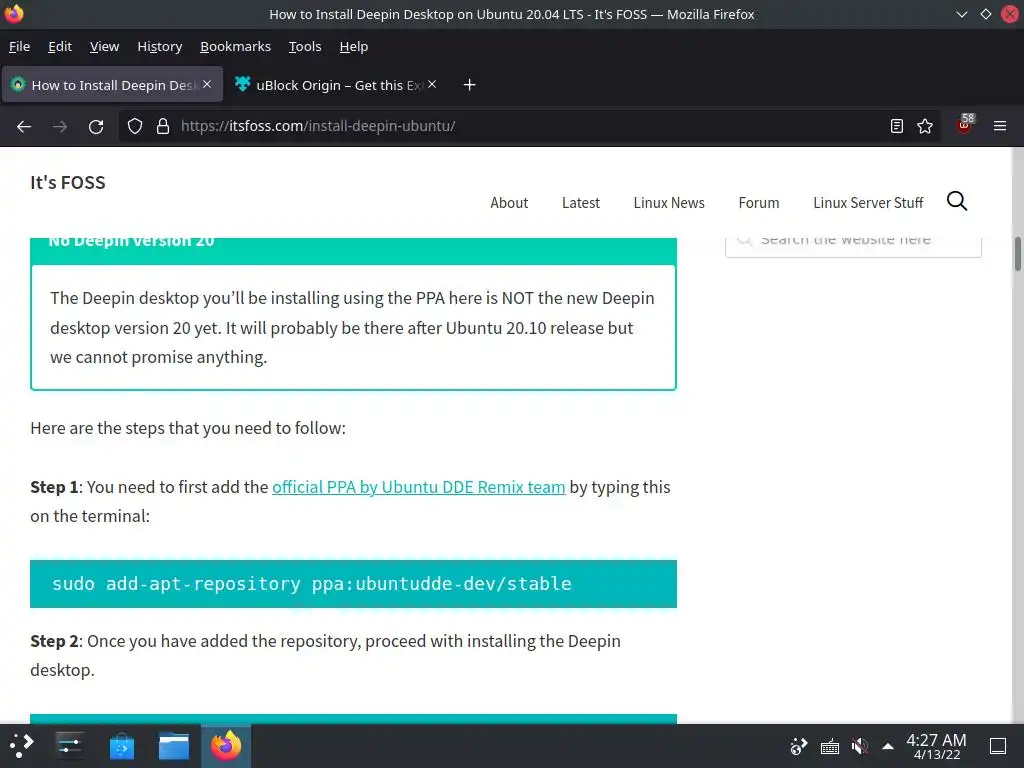Open the Help menu
Image resolution: width=1024 pixels, height=768 pixels.
pyautogui.click(x=354, y=46)
